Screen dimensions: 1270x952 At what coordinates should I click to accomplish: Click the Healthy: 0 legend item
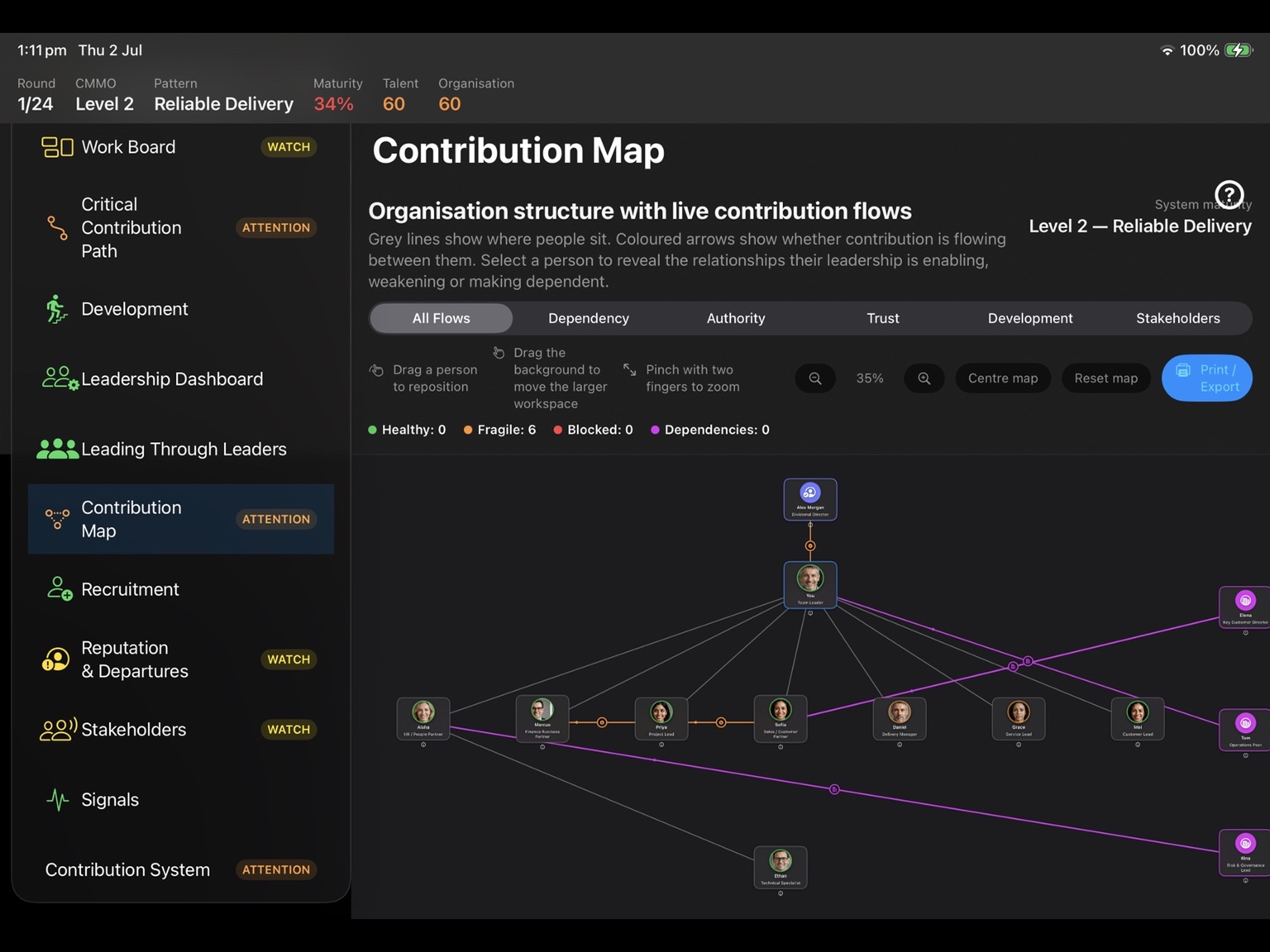[x=407, y=430]
